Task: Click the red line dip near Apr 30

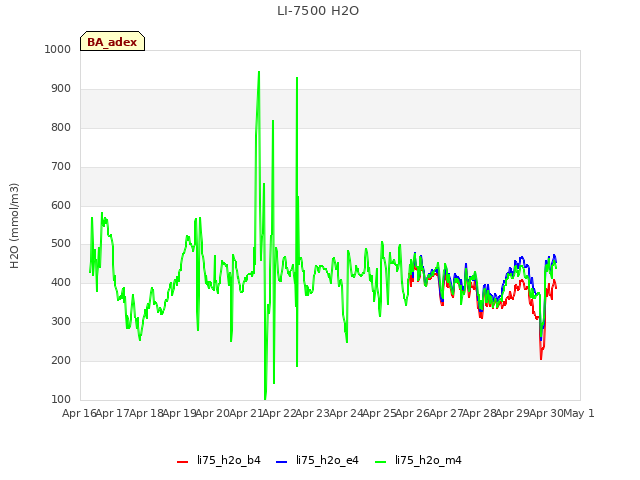Action: click(x=541, y=358)
